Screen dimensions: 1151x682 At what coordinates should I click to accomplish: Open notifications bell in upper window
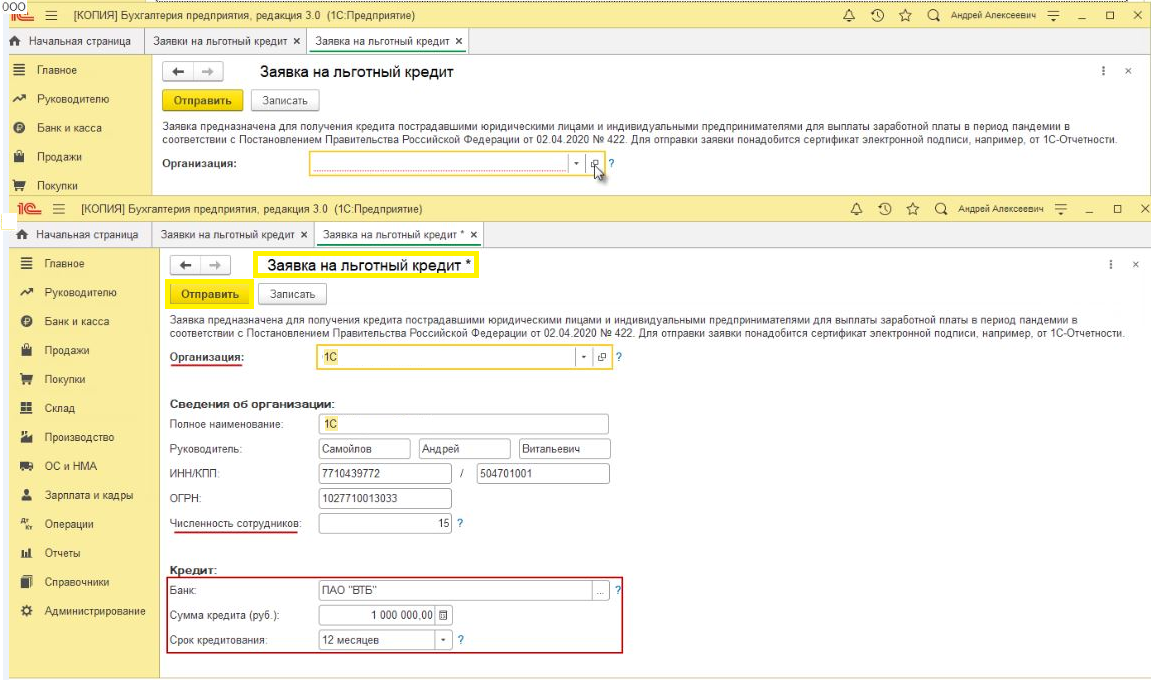tap(849, 15)
